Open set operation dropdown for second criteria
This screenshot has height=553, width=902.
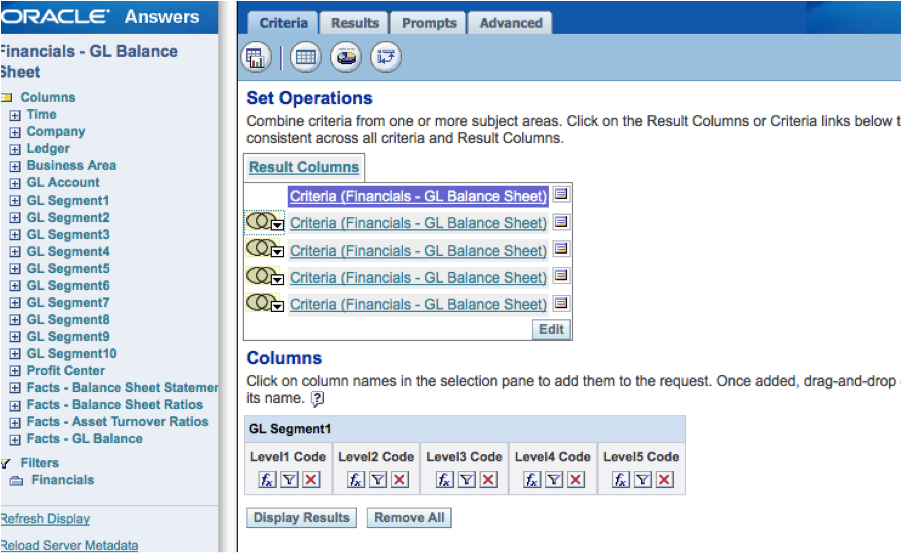pyautogui.click(x=277, y=225)
